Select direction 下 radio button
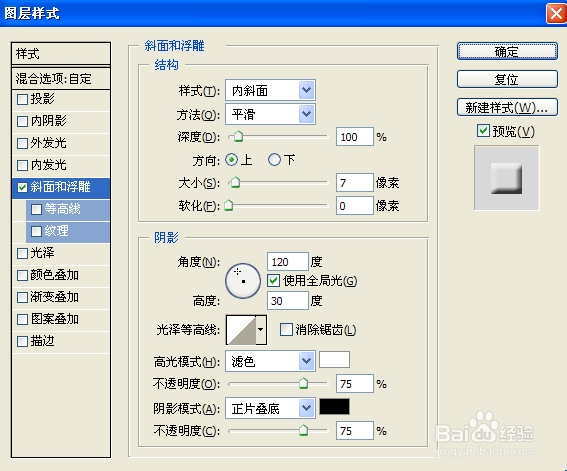567x471 pixels. (274, 160)
